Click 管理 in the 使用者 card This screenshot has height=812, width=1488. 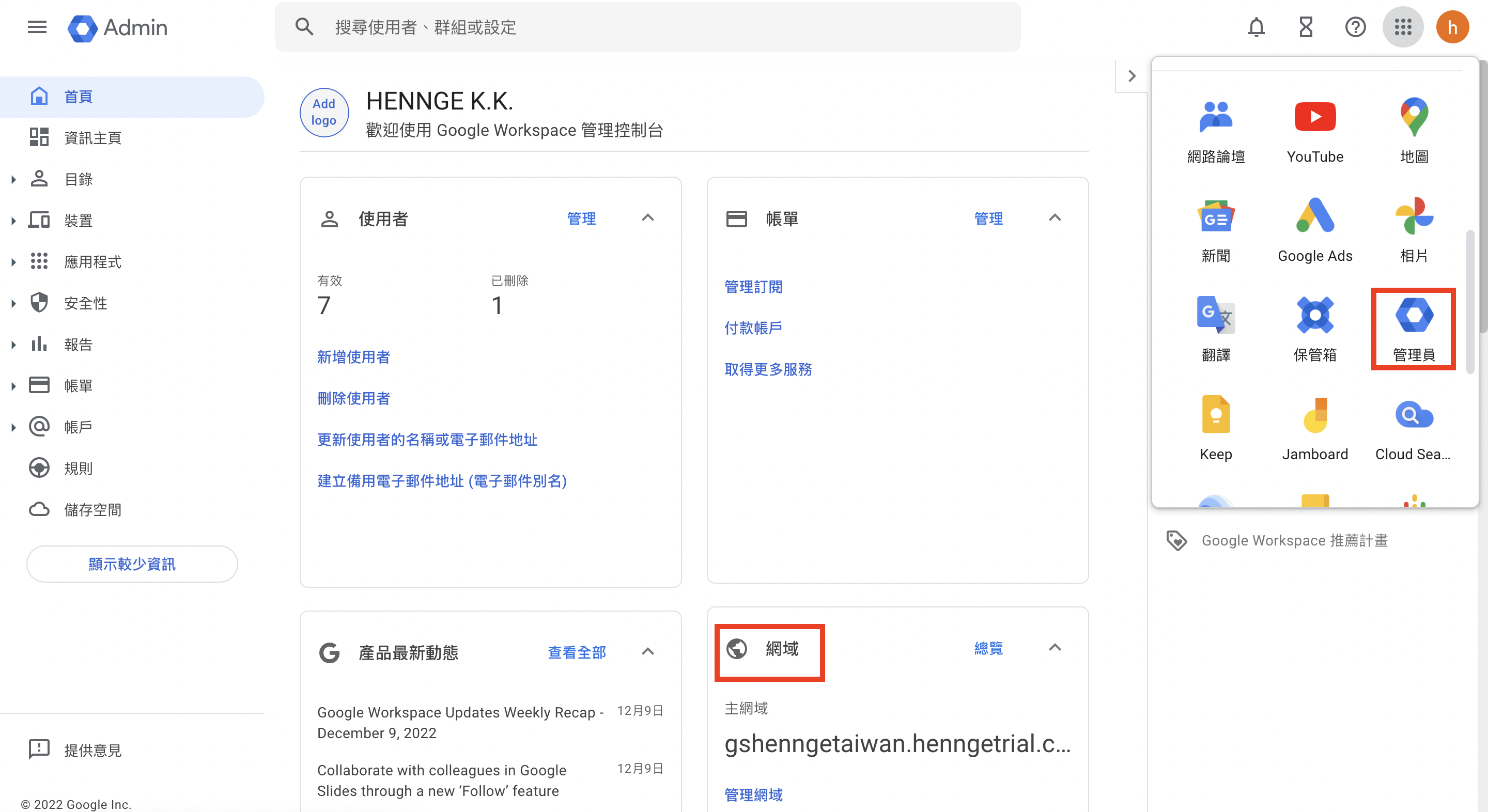[581, 218]
